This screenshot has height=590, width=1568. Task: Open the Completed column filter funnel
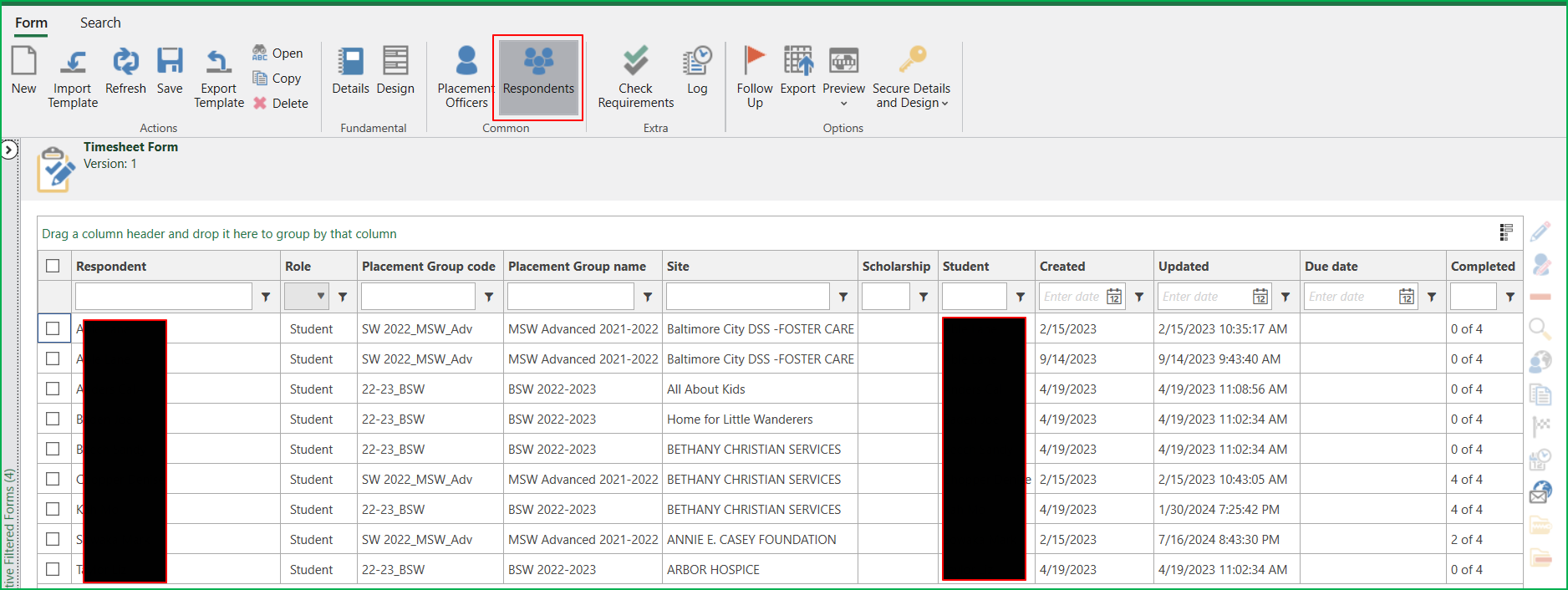coord(1510,297)
